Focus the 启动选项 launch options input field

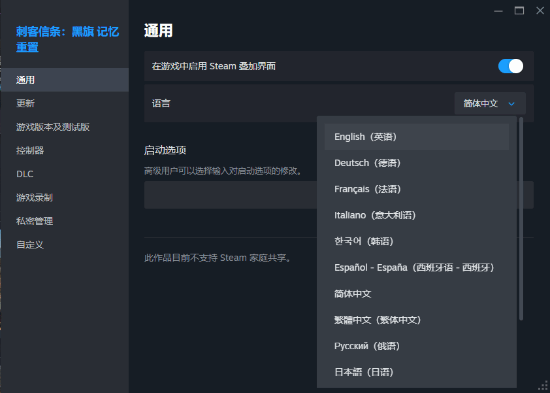230,195
